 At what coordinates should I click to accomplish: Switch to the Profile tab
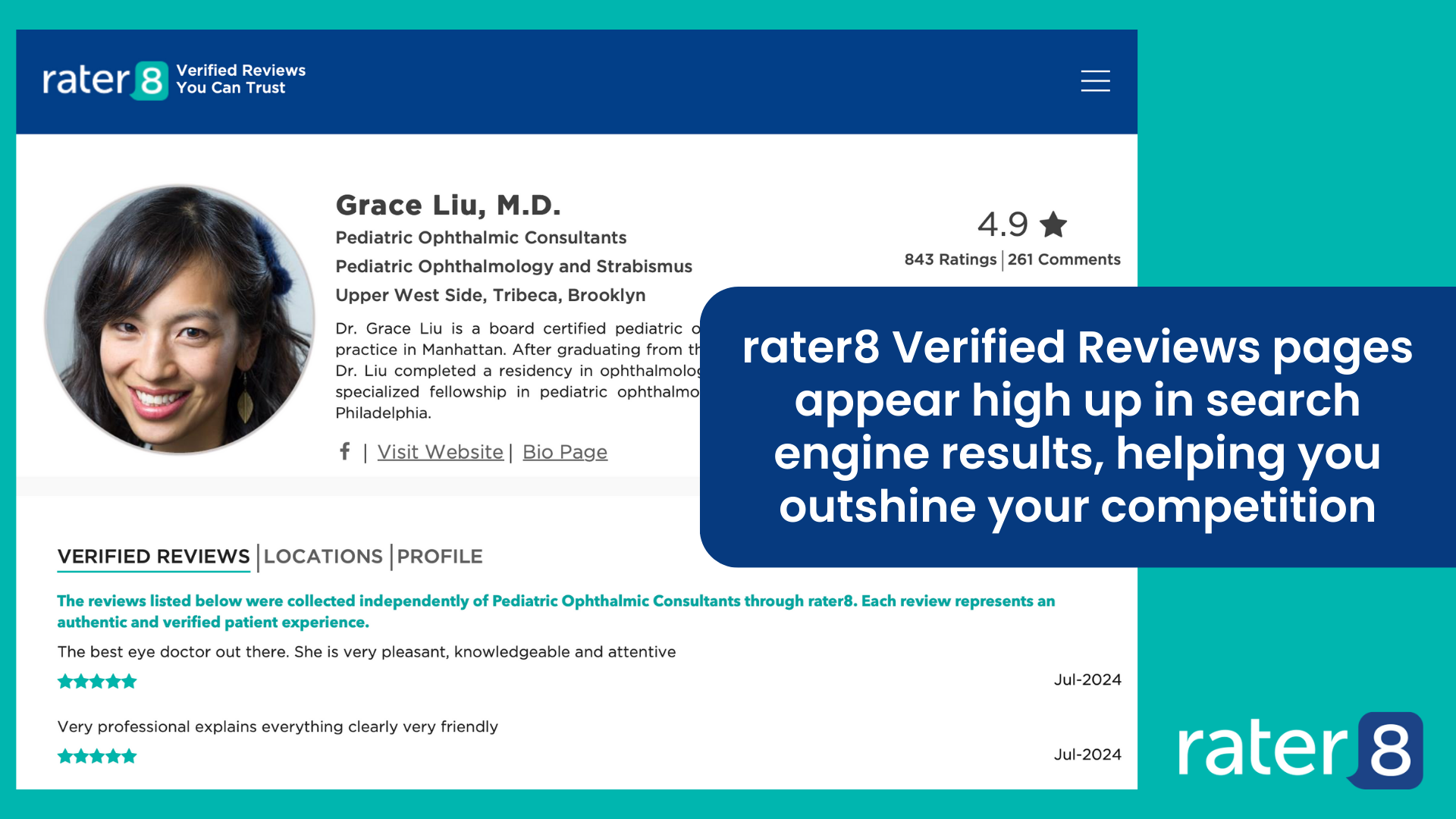[x=440, y=557]
